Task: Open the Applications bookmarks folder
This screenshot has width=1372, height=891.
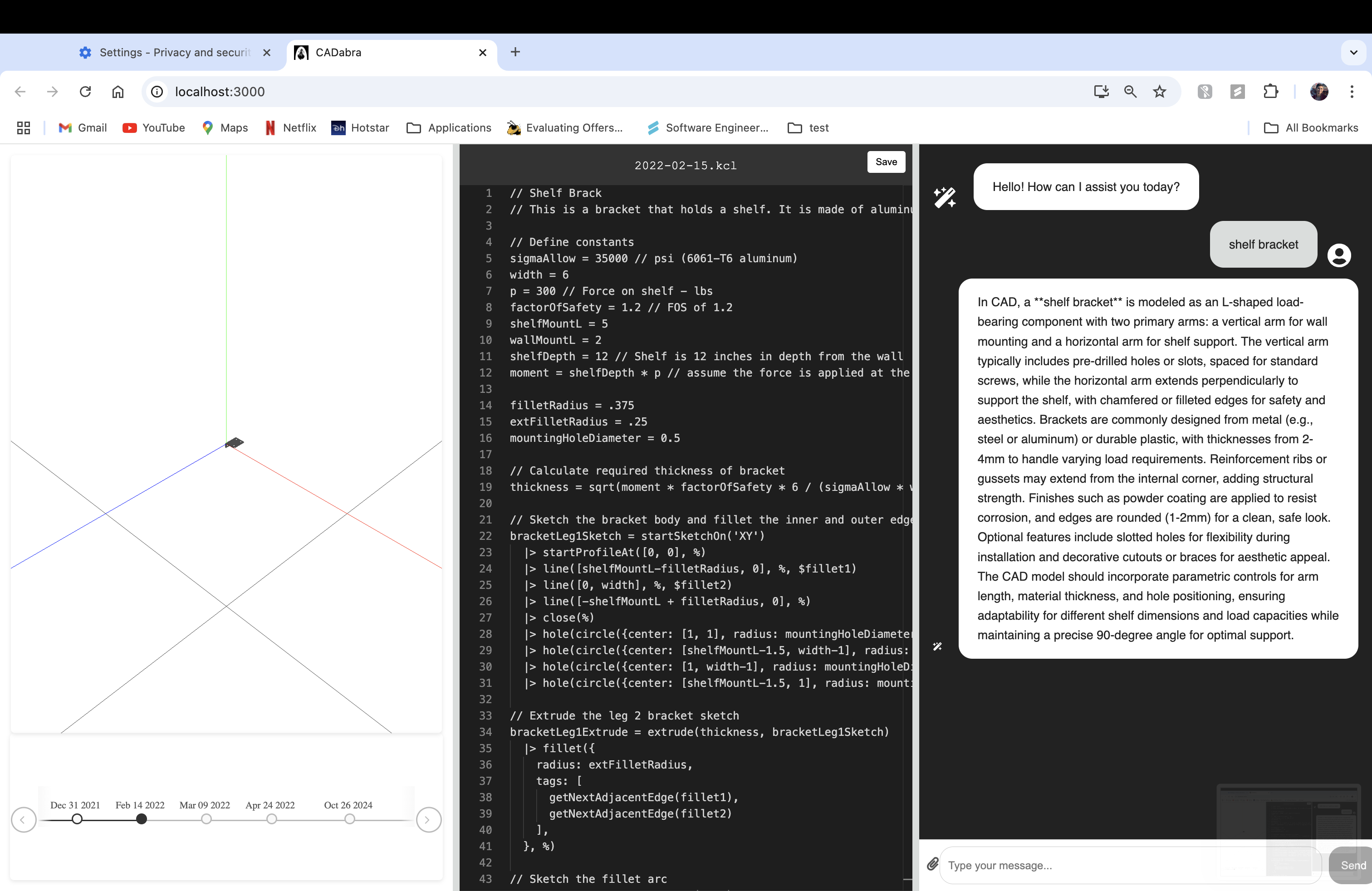Action: 449,128
